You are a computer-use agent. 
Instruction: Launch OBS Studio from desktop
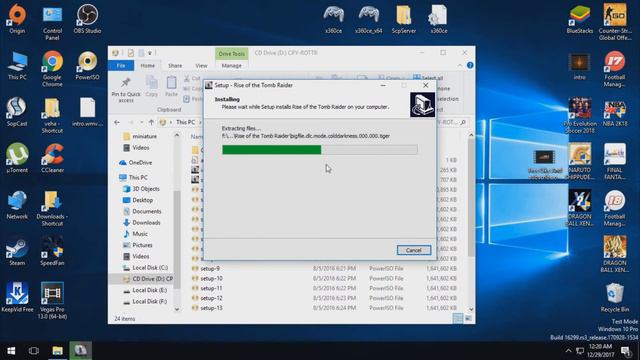tap(87, 19)
